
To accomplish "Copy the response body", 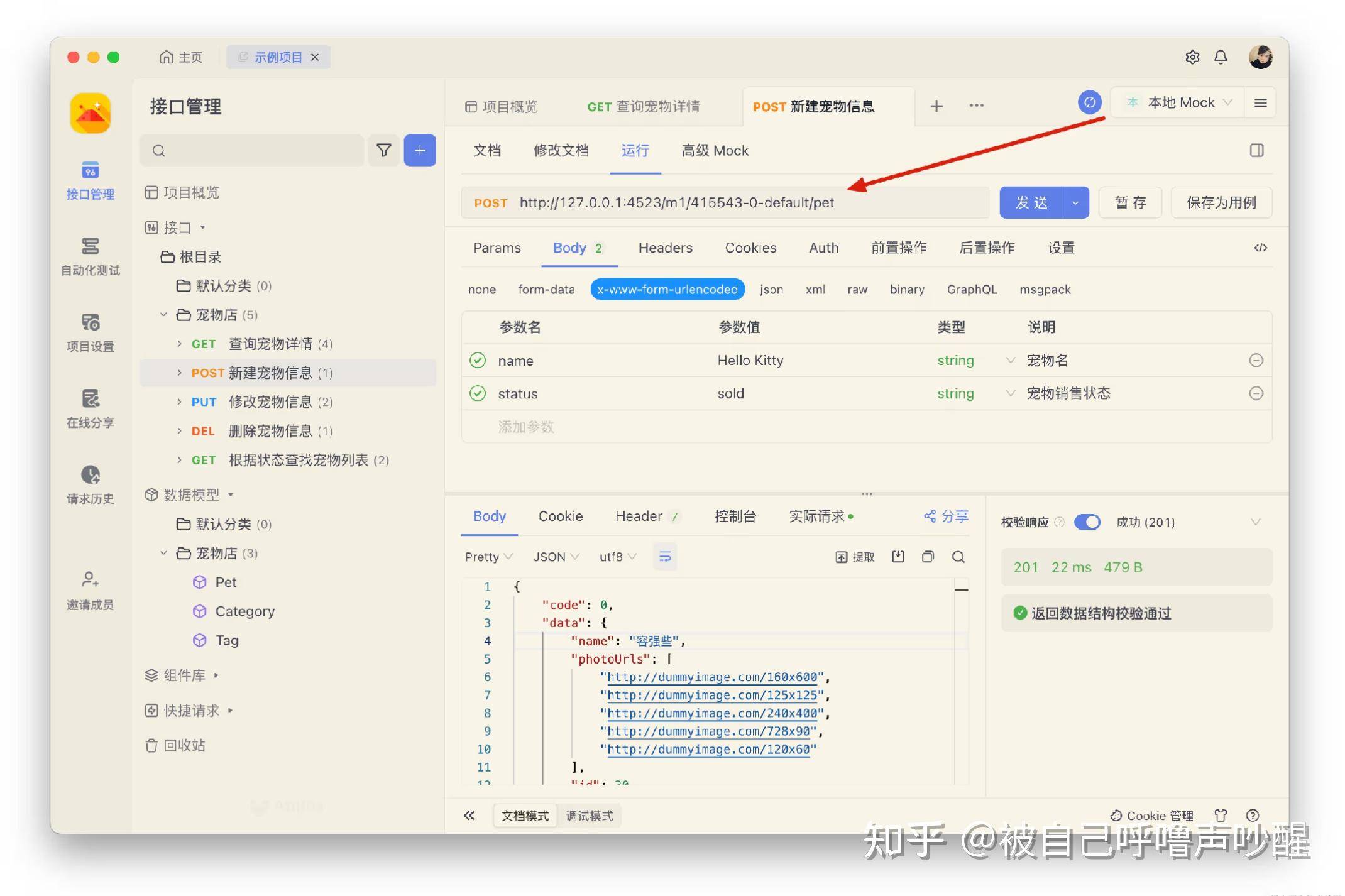I will 928,557.
